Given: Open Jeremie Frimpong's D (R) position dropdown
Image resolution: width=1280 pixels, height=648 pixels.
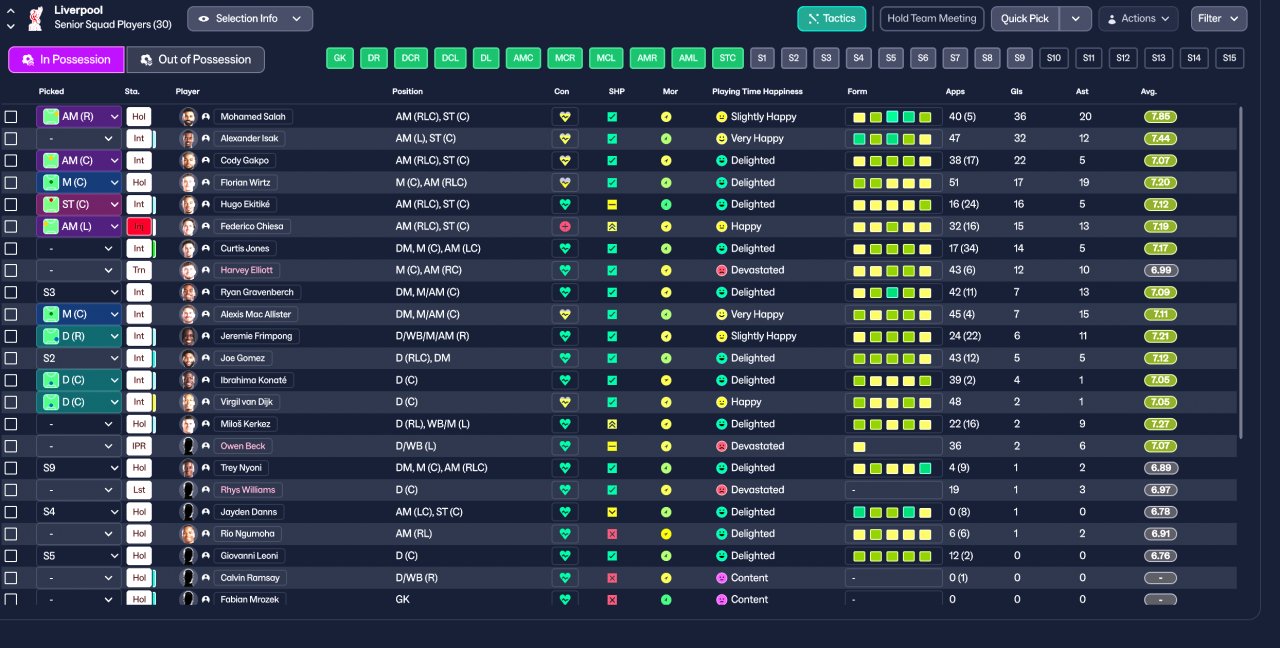Looking at the screenshot, I should [79, 336].
